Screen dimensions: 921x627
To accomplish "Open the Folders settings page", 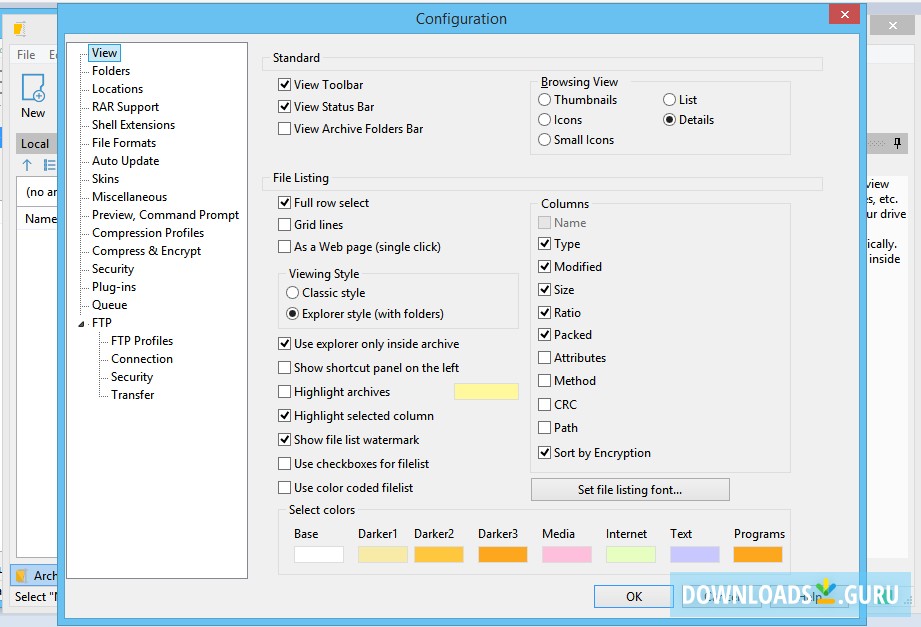I will coord(111,71).
